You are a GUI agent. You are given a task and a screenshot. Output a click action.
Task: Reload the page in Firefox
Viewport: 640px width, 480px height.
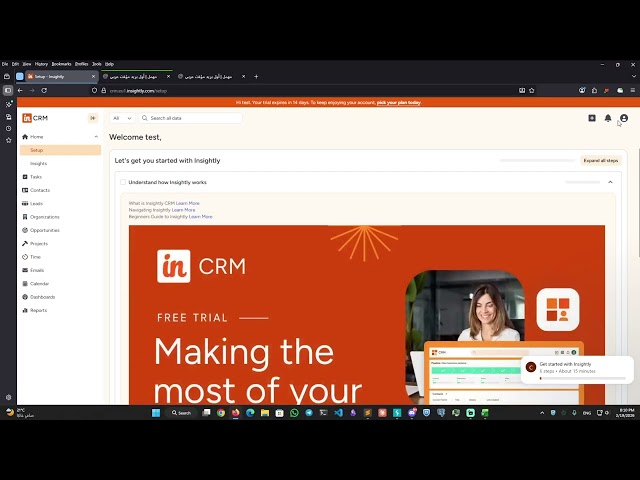coord(44,91)
